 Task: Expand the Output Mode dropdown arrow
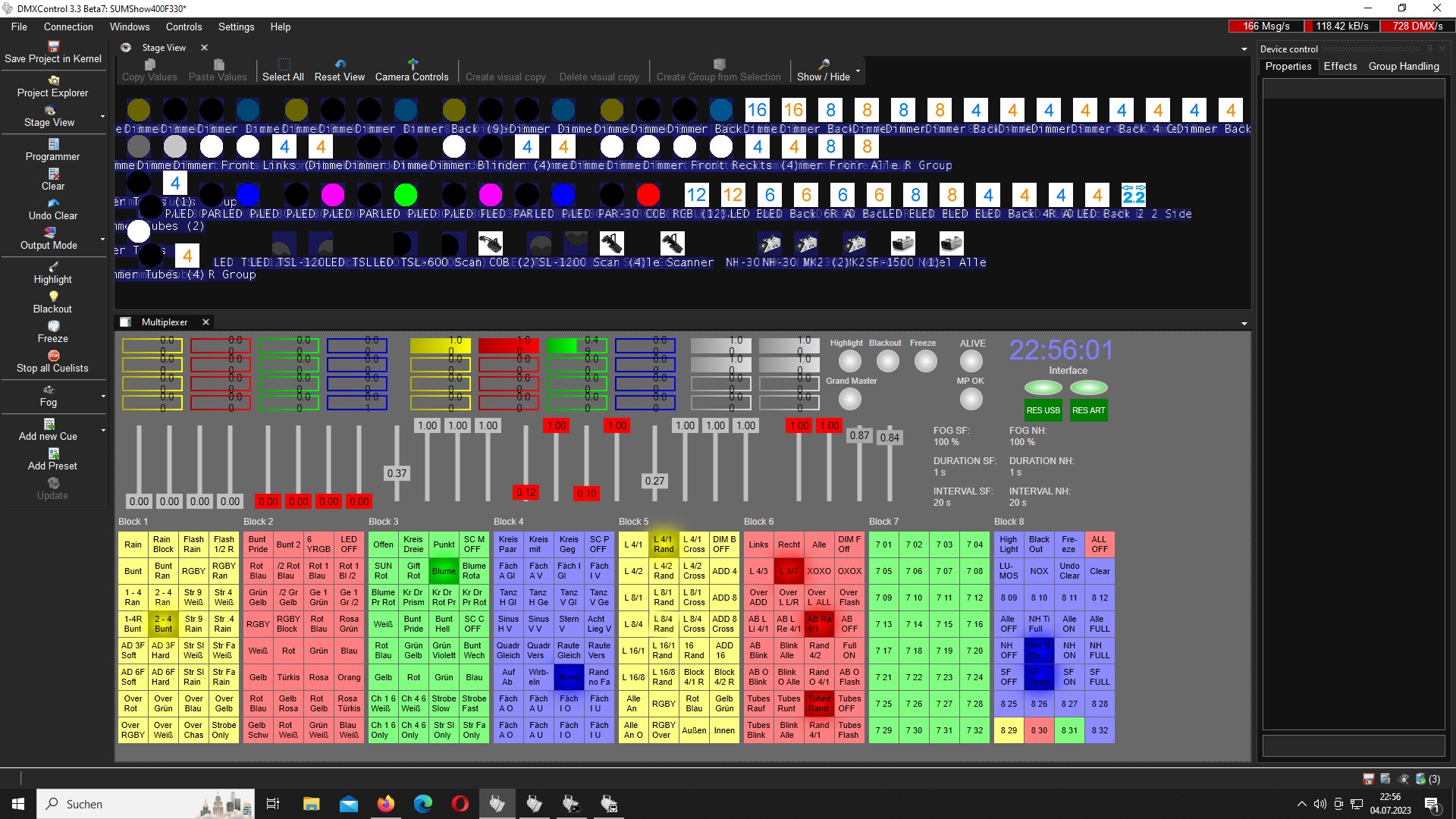tap(103, 239)
